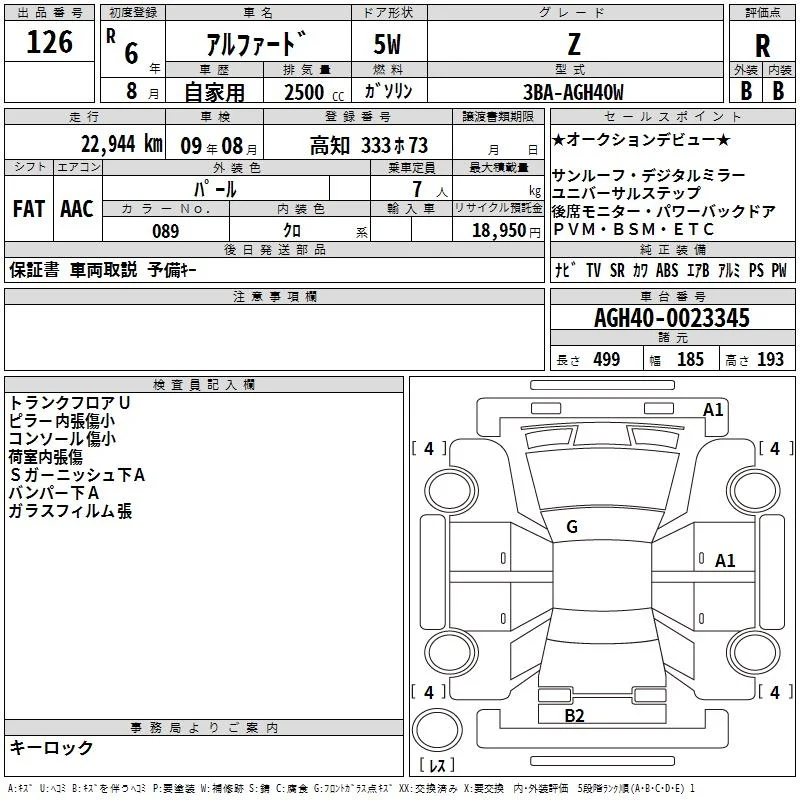Viewport: 800px width, 800px height.
Task: Click ユニバーサルステップ line
Action: tap(627, 193)
